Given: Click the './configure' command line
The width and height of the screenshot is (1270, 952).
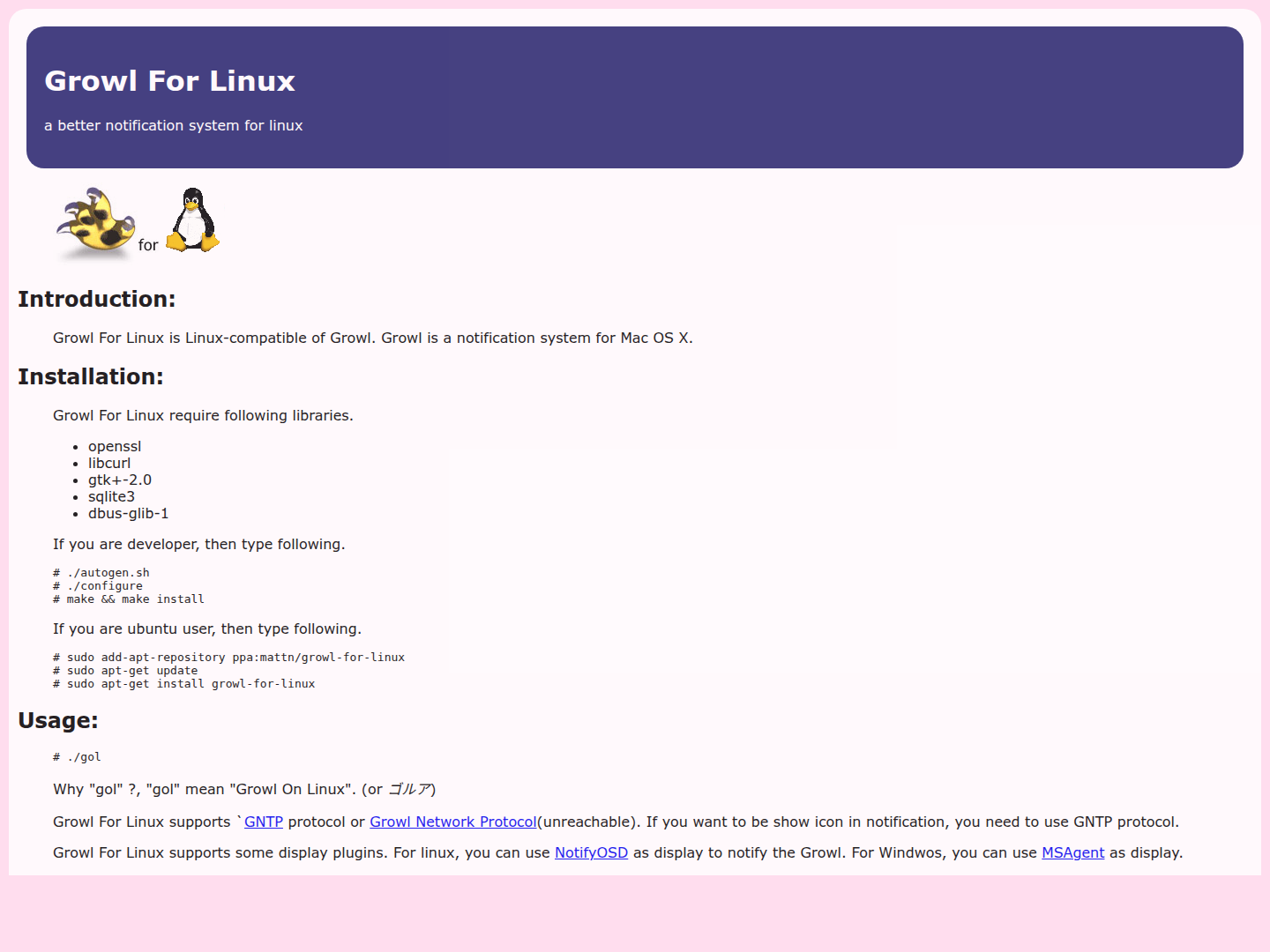Looking at the screenshot, I should point(98,586).
